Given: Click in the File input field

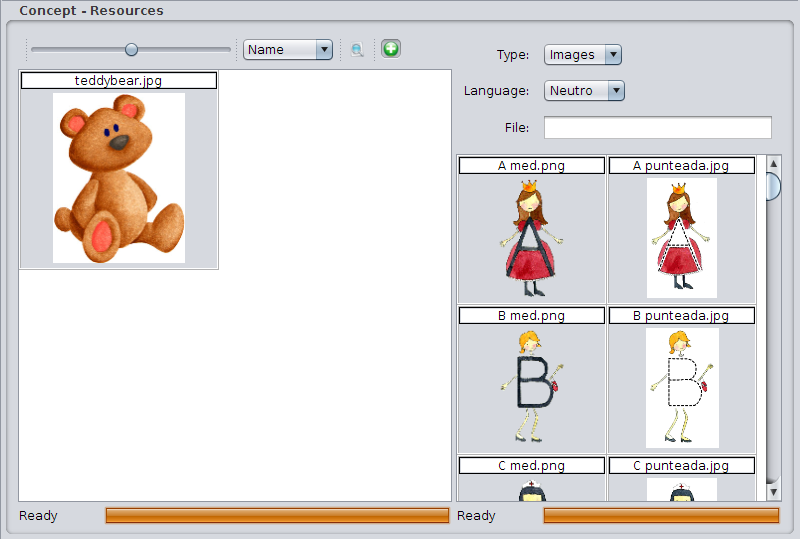Looking at the screenshot, I should [658, 128].
